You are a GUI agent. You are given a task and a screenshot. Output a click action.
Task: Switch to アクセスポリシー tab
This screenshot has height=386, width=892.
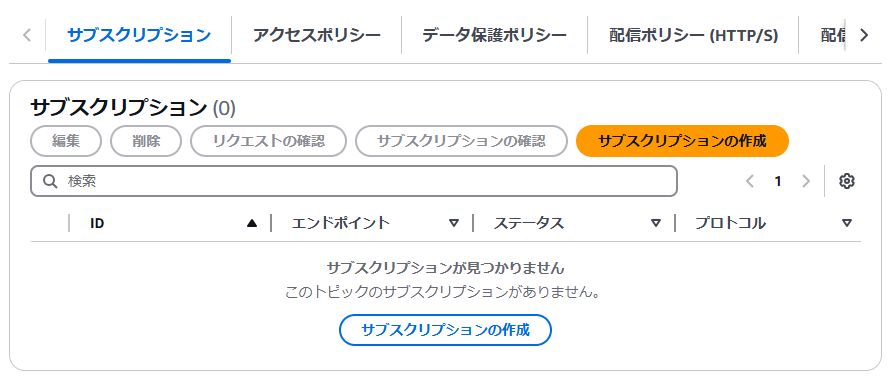tap(316, 35)
